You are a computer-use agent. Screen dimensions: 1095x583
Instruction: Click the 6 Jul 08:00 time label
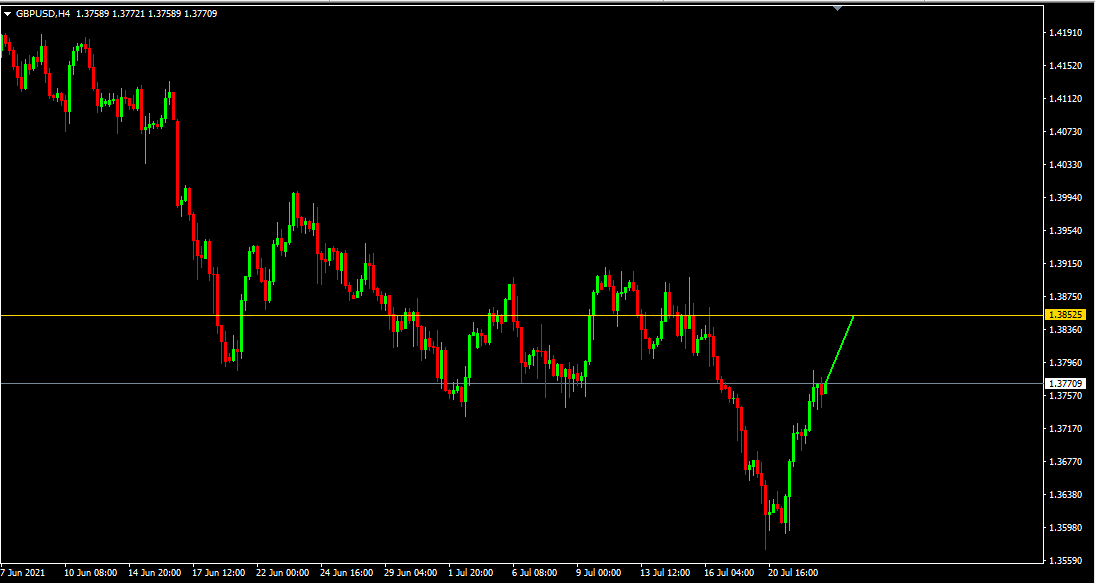click(x=535, y=573)
